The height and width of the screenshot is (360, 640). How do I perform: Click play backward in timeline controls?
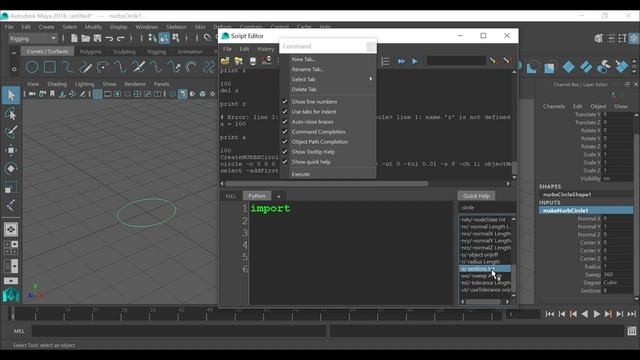585,314
